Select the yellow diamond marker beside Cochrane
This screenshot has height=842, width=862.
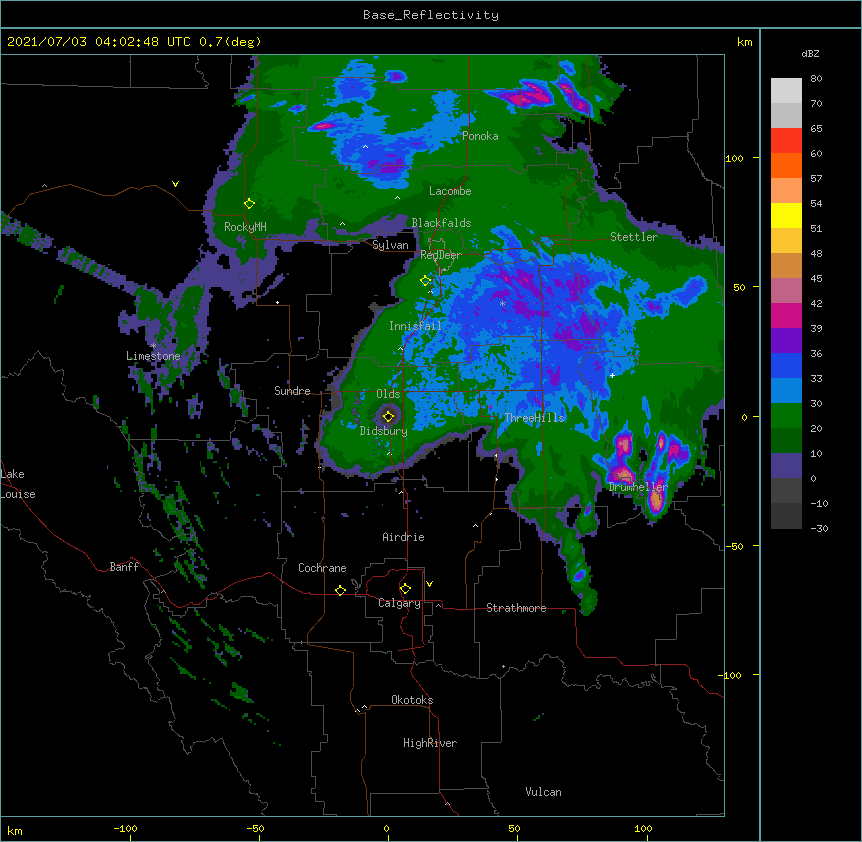coord(340,590)
